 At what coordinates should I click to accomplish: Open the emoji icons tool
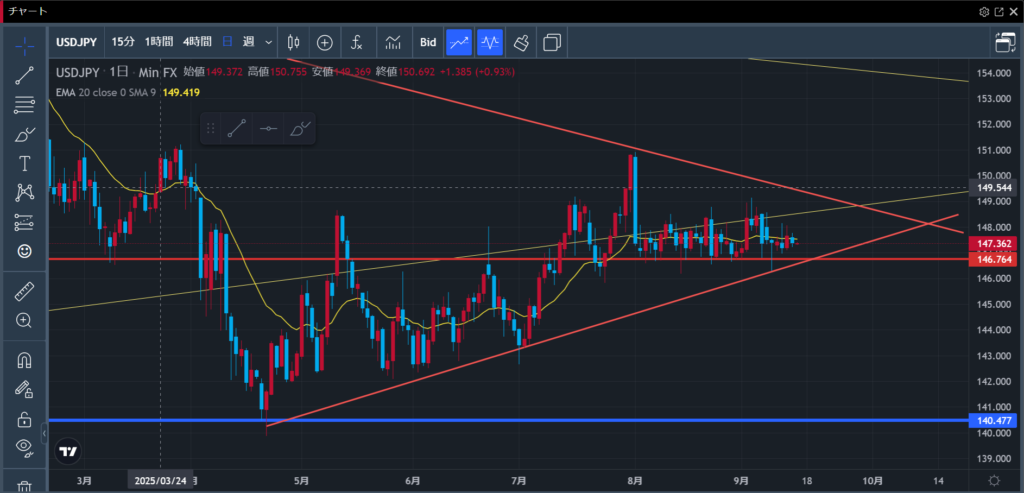(24, 251)
